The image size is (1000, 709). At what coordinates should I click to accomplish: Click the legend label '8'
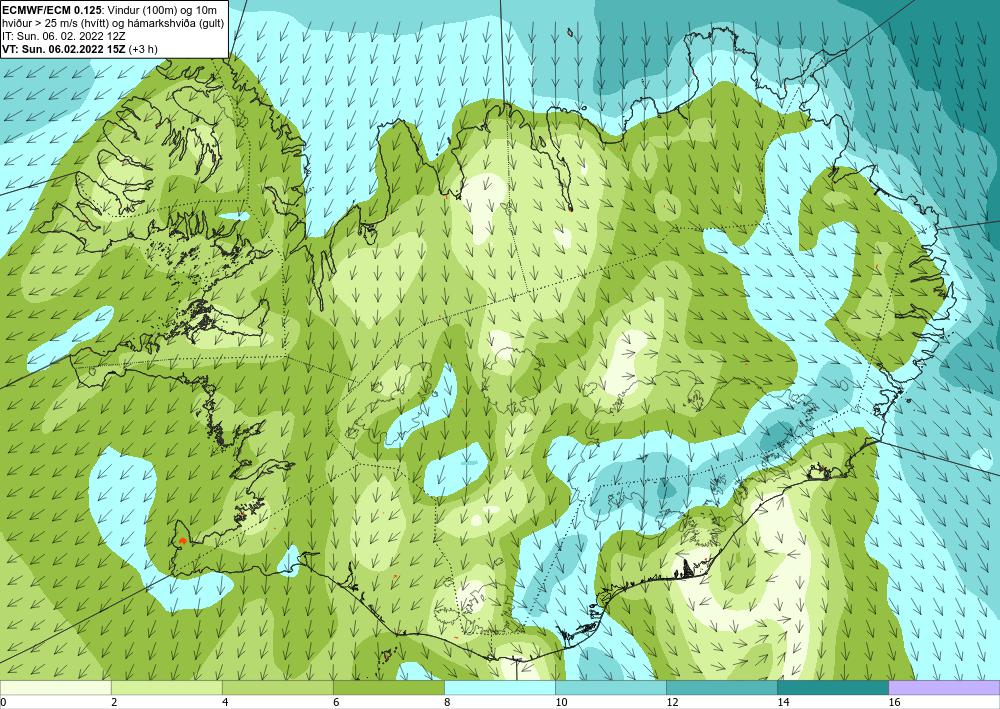click(x=446, y=702)
